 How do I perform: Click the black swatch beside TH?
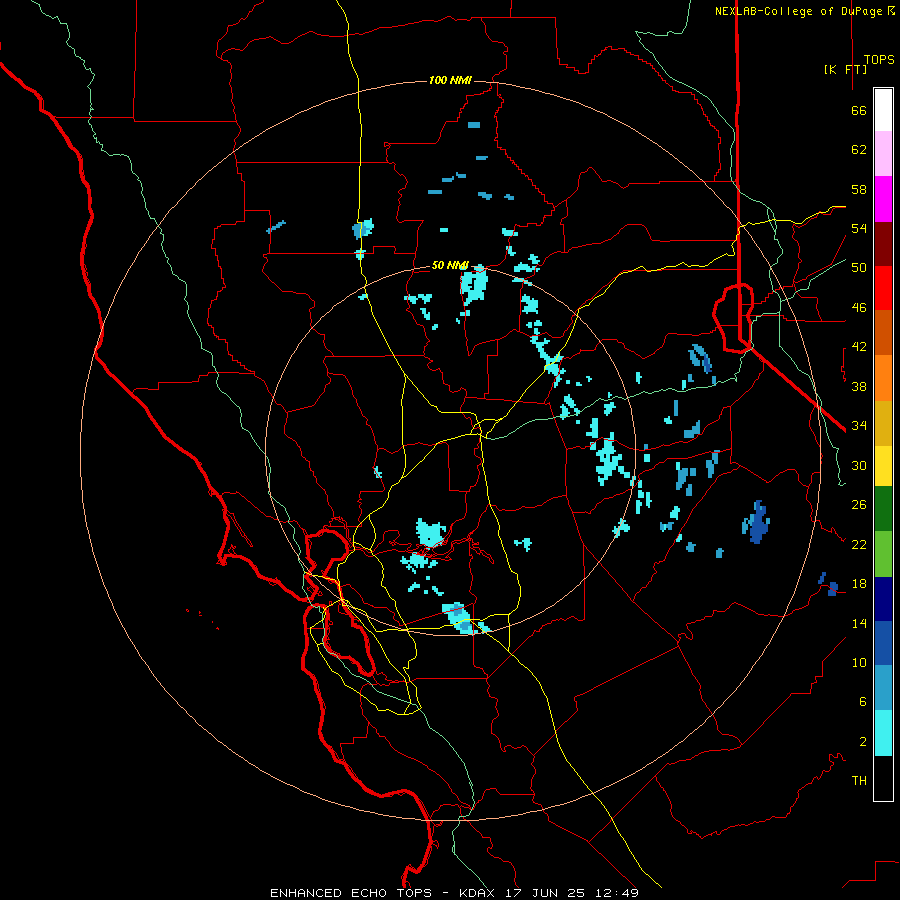[x=883, y=778]
